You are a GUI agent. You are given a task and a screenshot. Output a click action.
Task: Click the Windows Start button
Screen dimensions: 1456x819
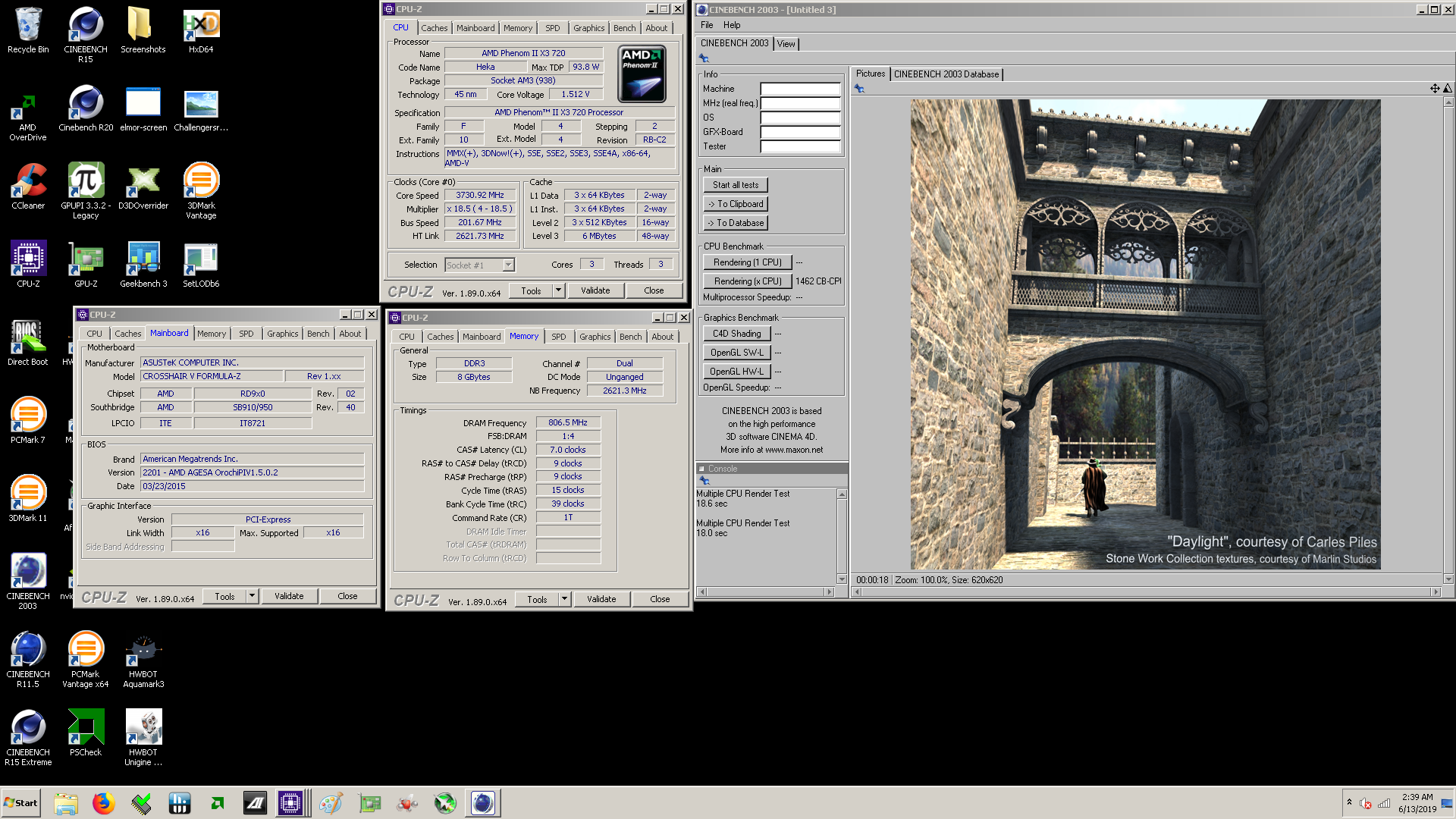coord(21,803)
